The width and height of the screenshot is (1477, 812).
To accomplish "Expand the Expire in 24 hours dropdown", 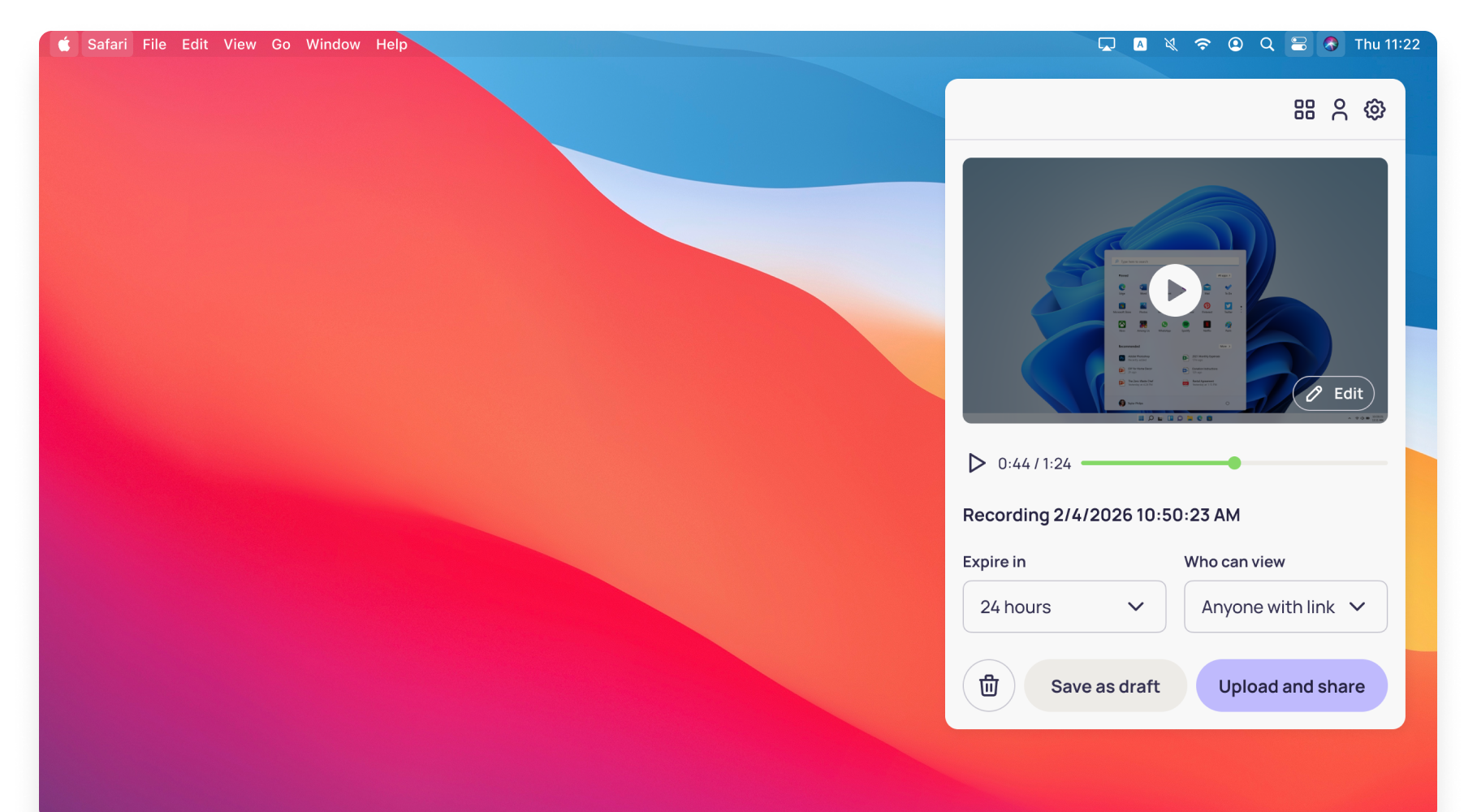I will (1064, 607).
